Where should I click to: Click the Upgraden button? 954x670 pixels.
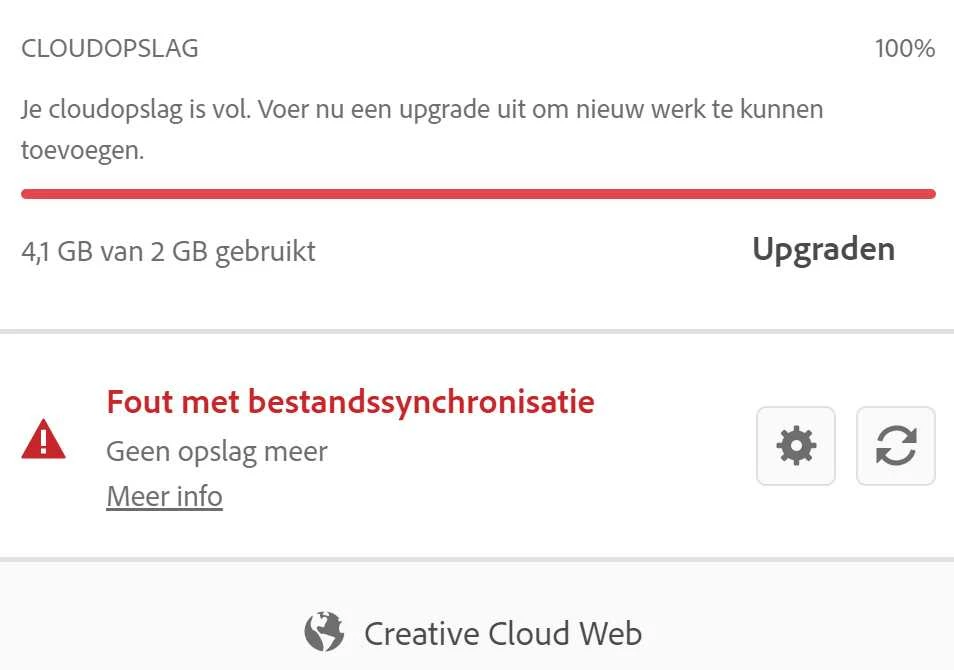(824, 250)
